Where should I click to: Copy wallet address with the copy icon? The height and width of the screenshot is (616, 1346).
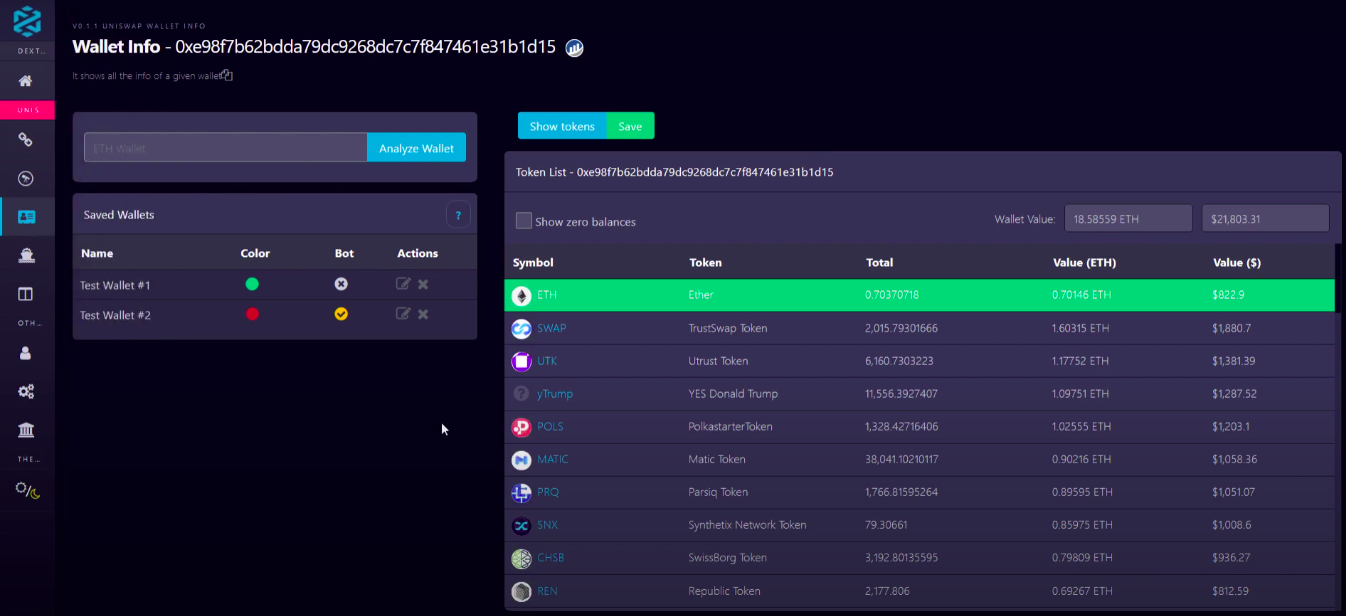tap(227, 75)
